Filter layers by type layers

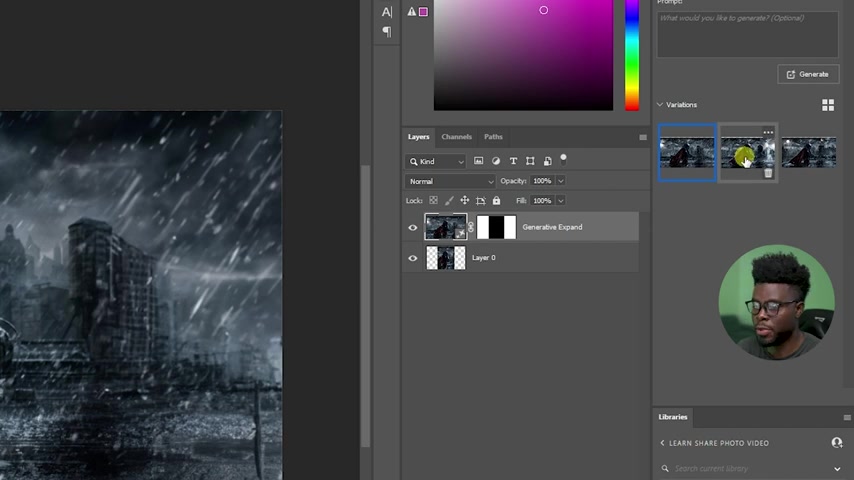click(513, 161)
